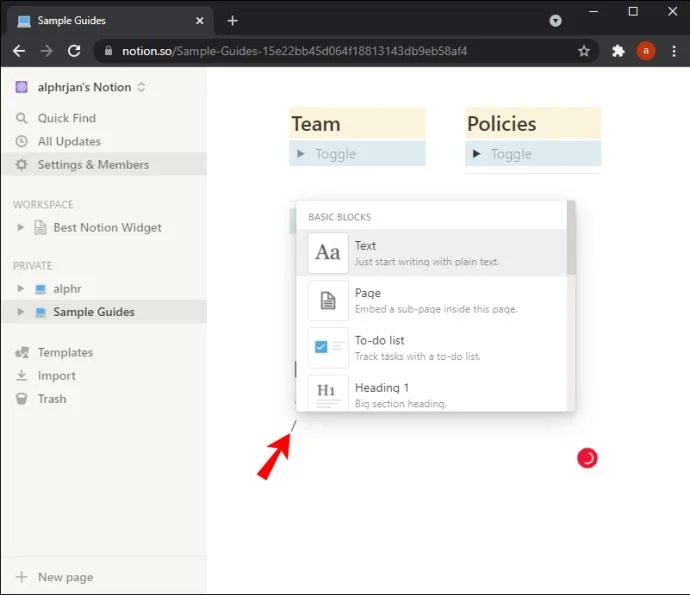Image resolution: width=690 pixels, height=595 pixels.
Task: Click the Toggle placeholder text under Policies
Action: tap(511, 154)
